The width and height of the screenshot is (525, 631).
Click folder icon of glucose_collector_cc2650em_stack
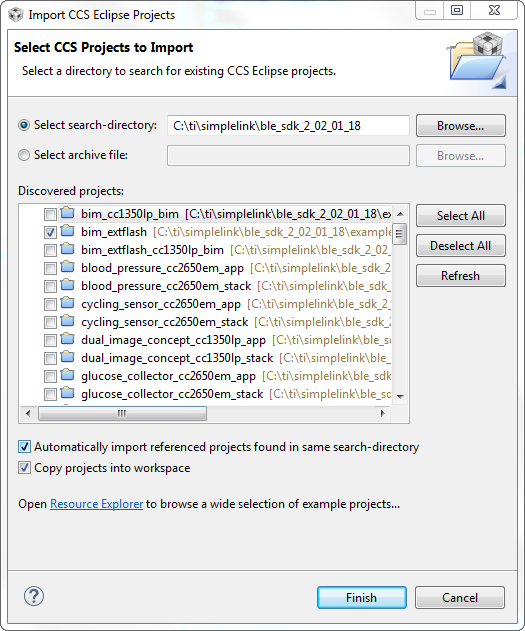[67, 393]
